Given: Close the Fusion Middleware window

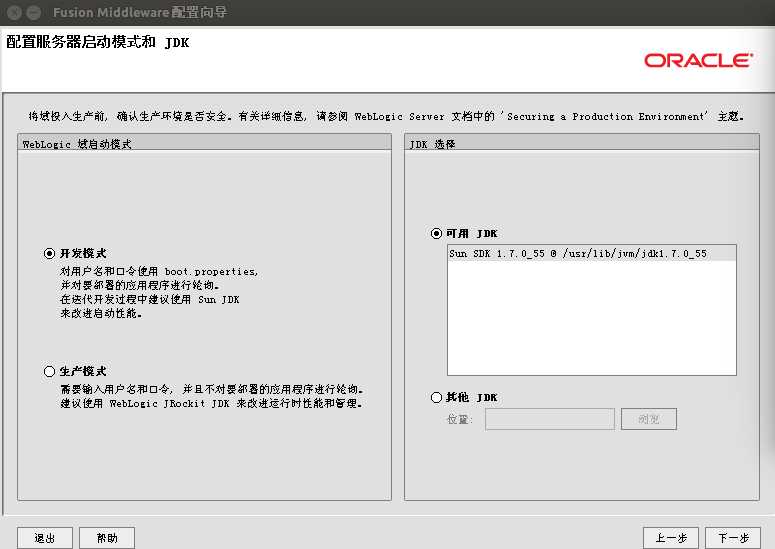Looking at the screenshot, I should (14, 12).
